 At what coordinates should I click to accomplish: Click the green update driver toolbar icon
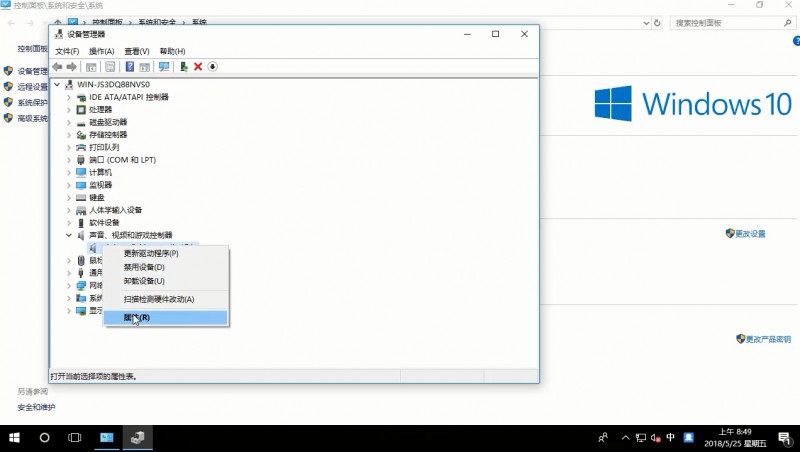184,67
